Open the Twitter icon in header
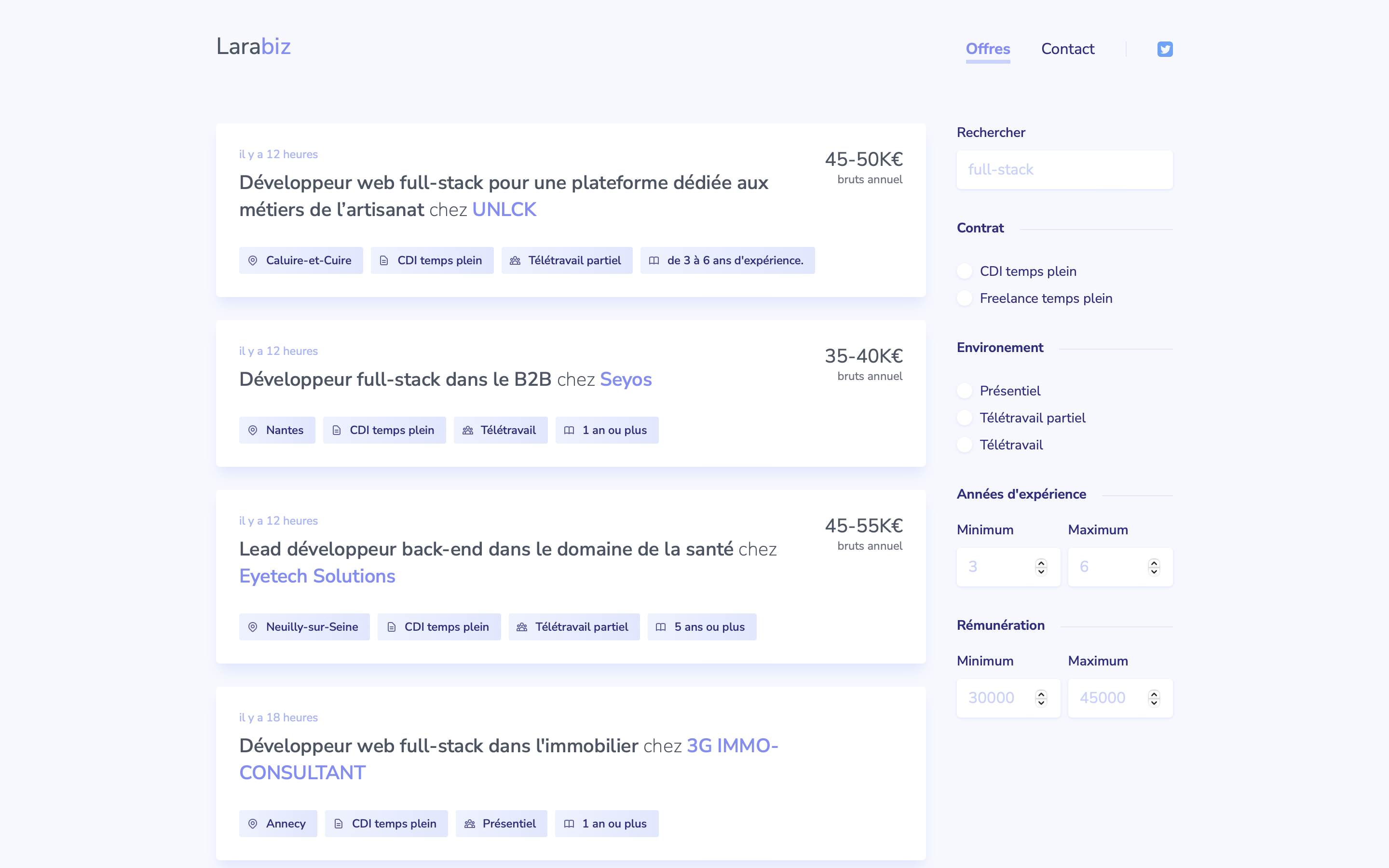Image resolution: width=1389 pixels, height=868 pixels. (x=1165, y=49)
